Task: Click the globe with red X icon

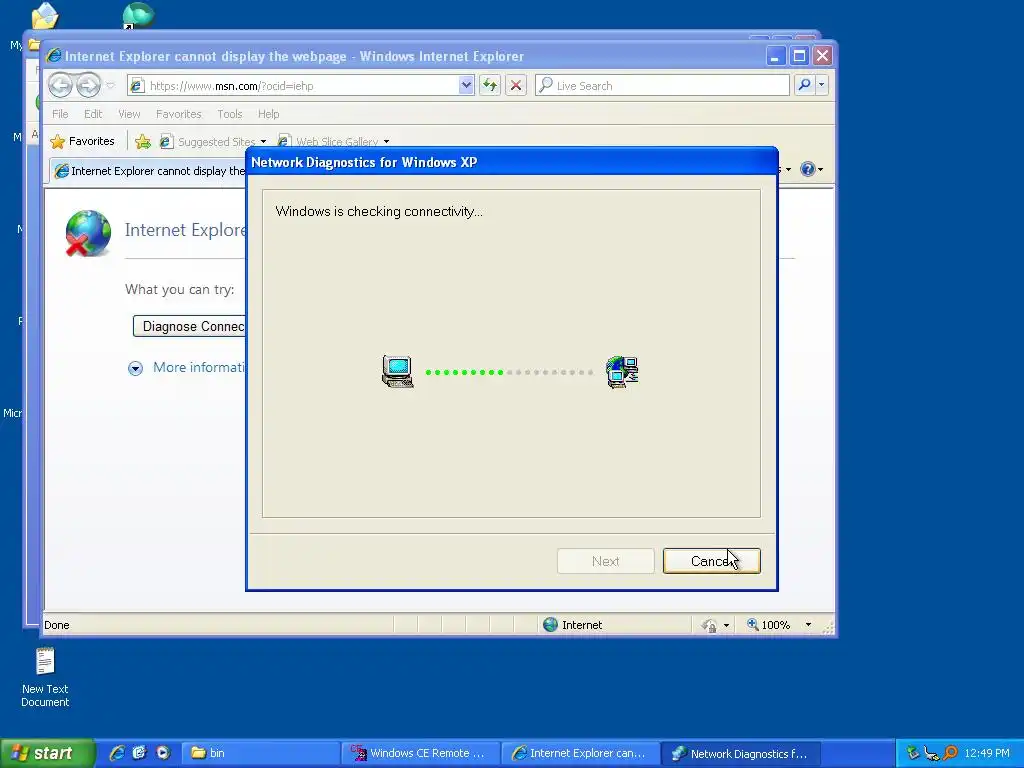Action: click(88, 233)
